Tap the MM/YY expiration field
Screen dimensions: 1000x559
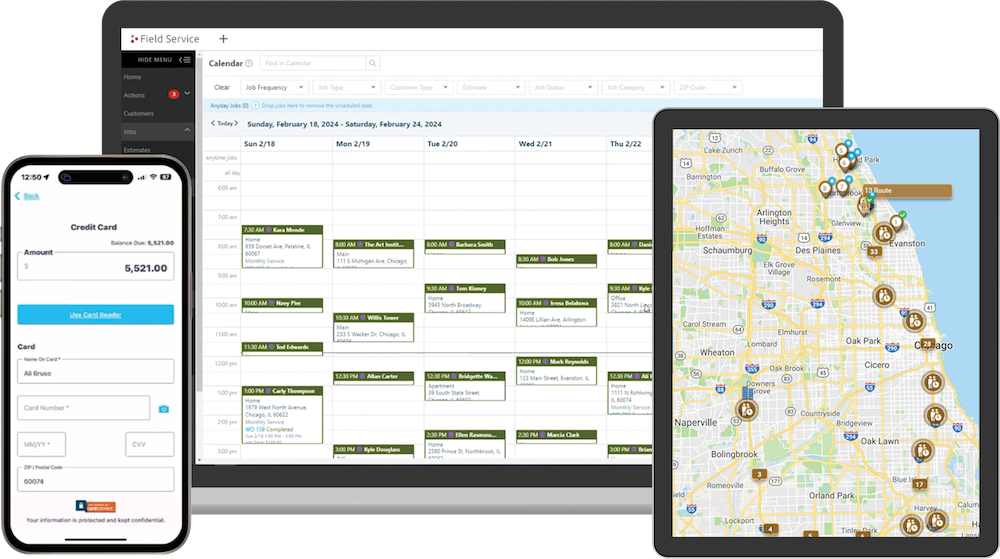pos(41,444)
